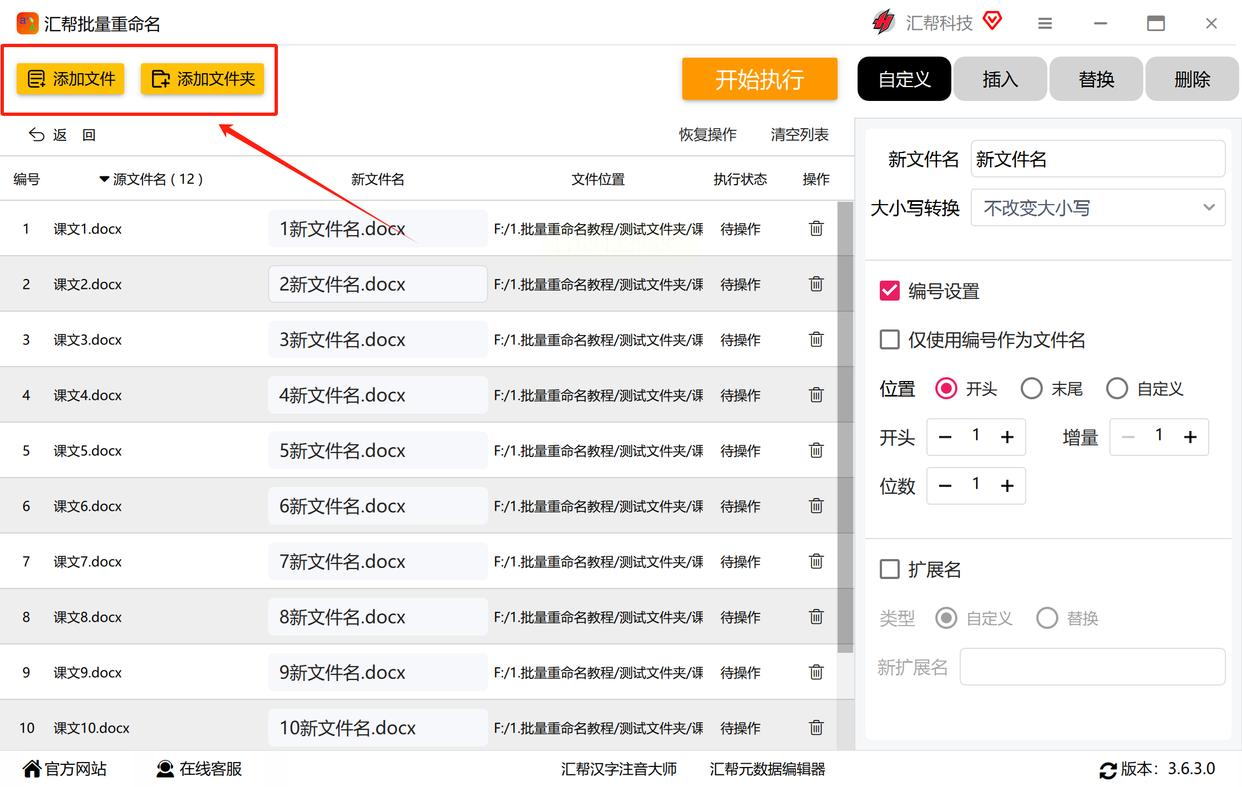
Task: Click 清空列表 to clear the list
Action: (x=799, y=135)
